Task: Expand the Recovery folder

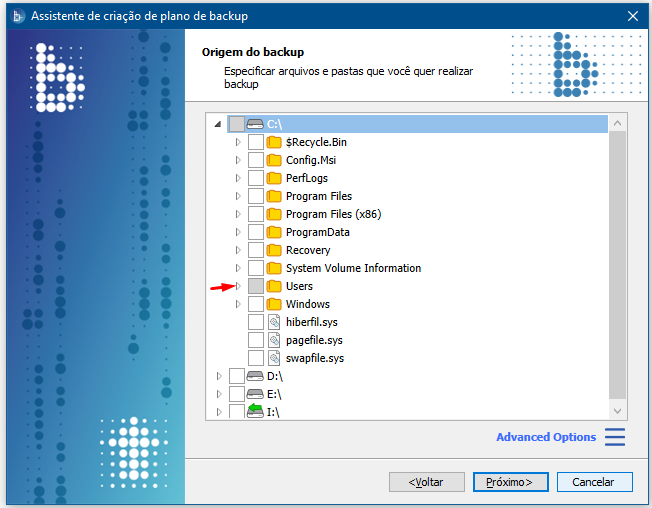Action: click(238, 250)
